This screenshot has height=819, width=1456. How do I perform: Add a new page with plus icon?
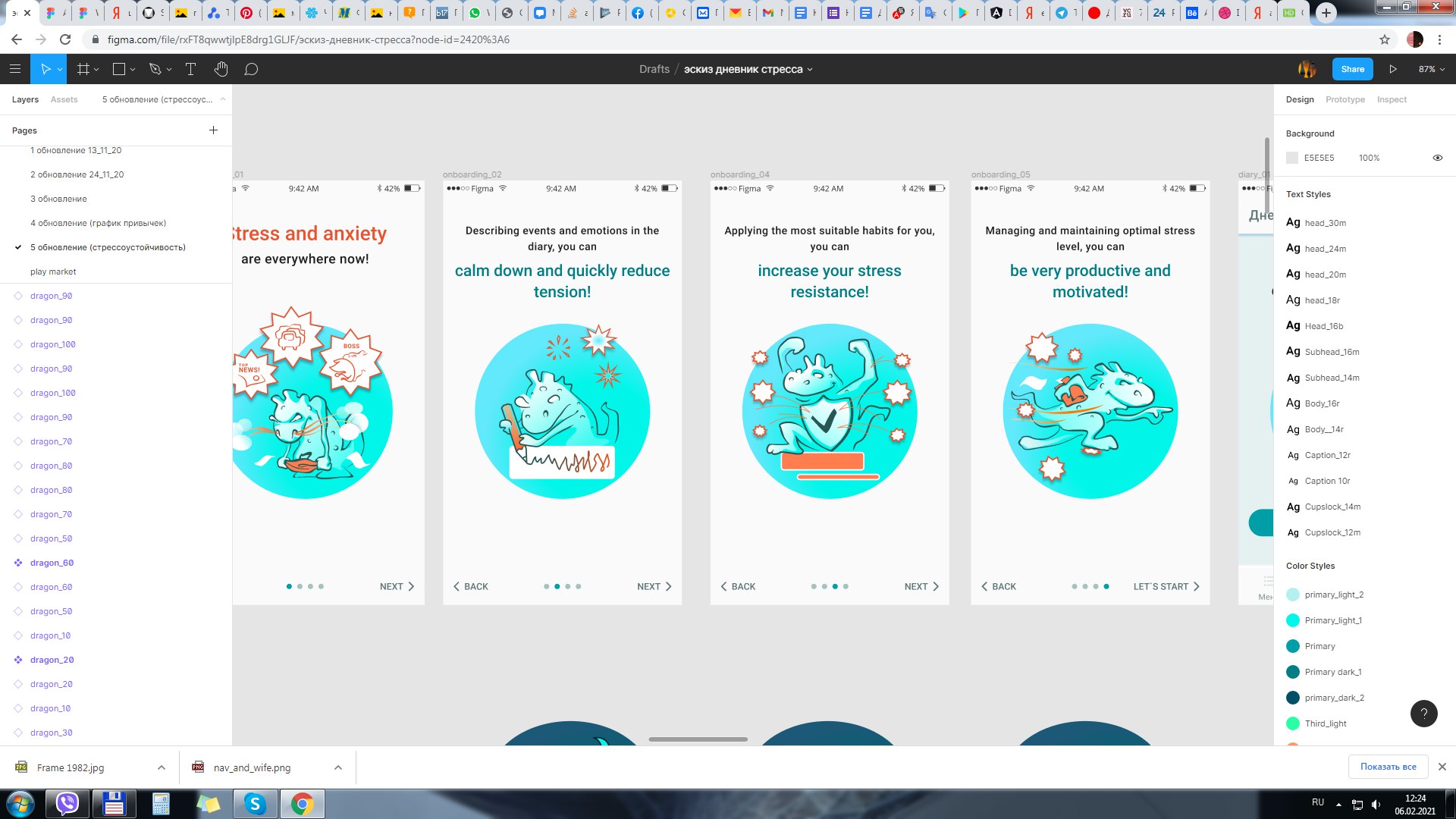(x=213, y=130)
